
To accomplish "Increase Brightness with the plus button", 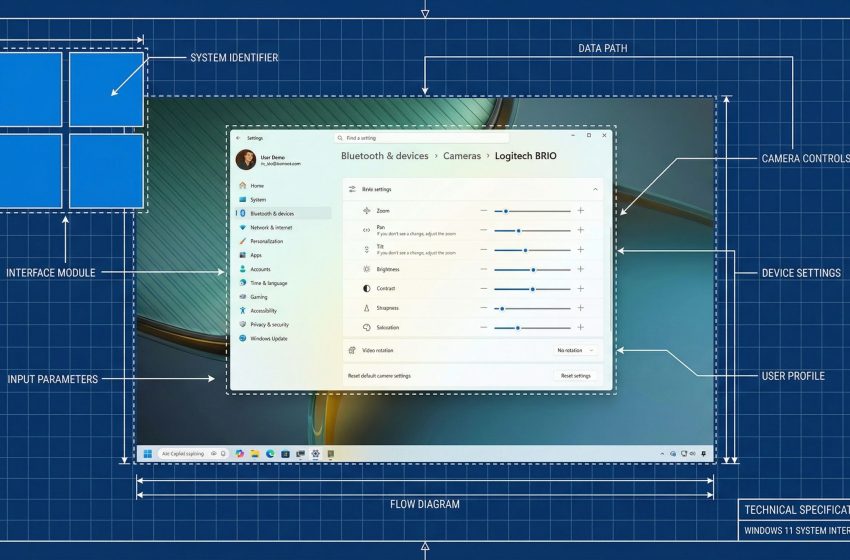I will coord(581,269).
